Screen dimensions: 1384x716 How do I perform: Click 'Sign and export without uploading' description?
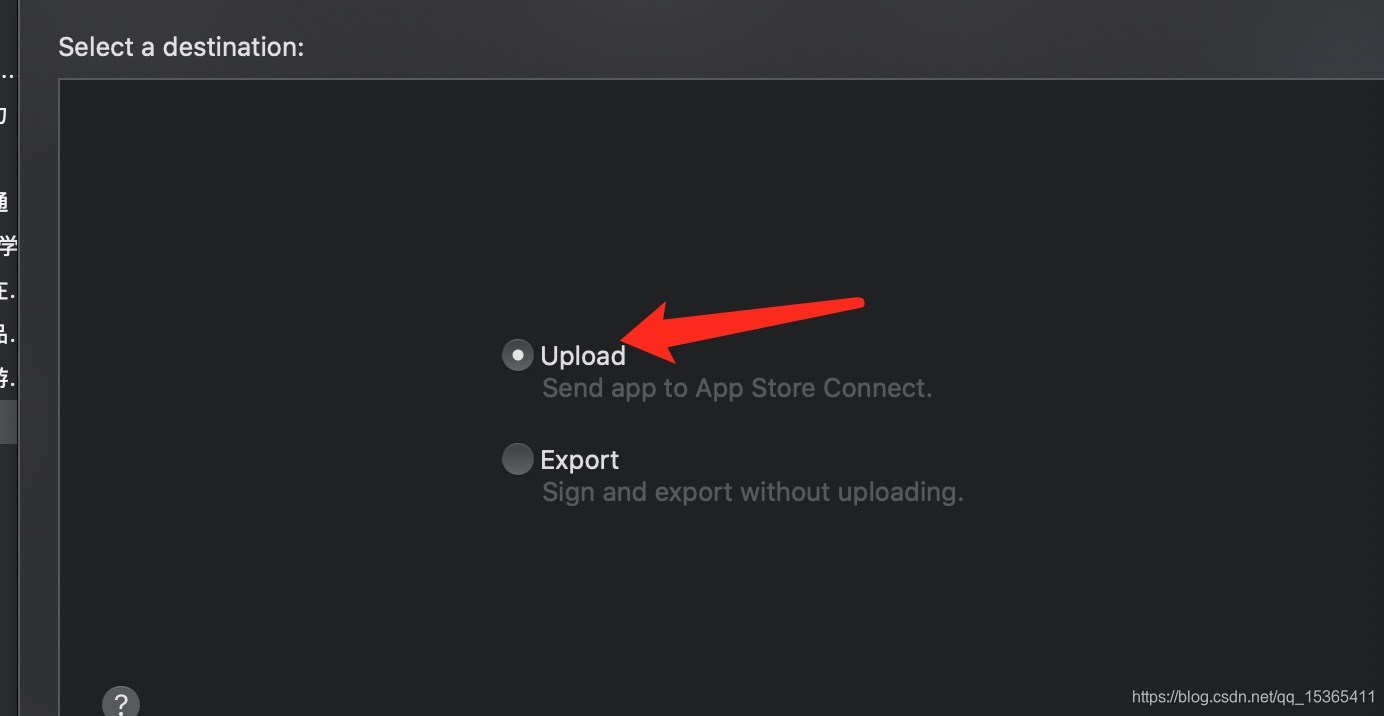(x=753, y=492)
